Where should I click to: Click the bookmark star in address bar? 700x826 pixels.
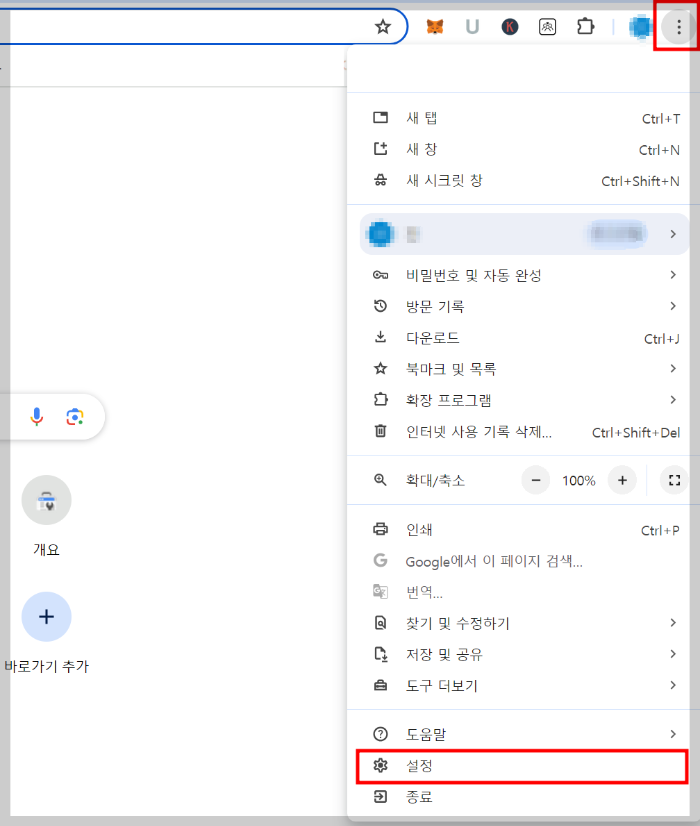pyautogui.click(x=383, y=26)
